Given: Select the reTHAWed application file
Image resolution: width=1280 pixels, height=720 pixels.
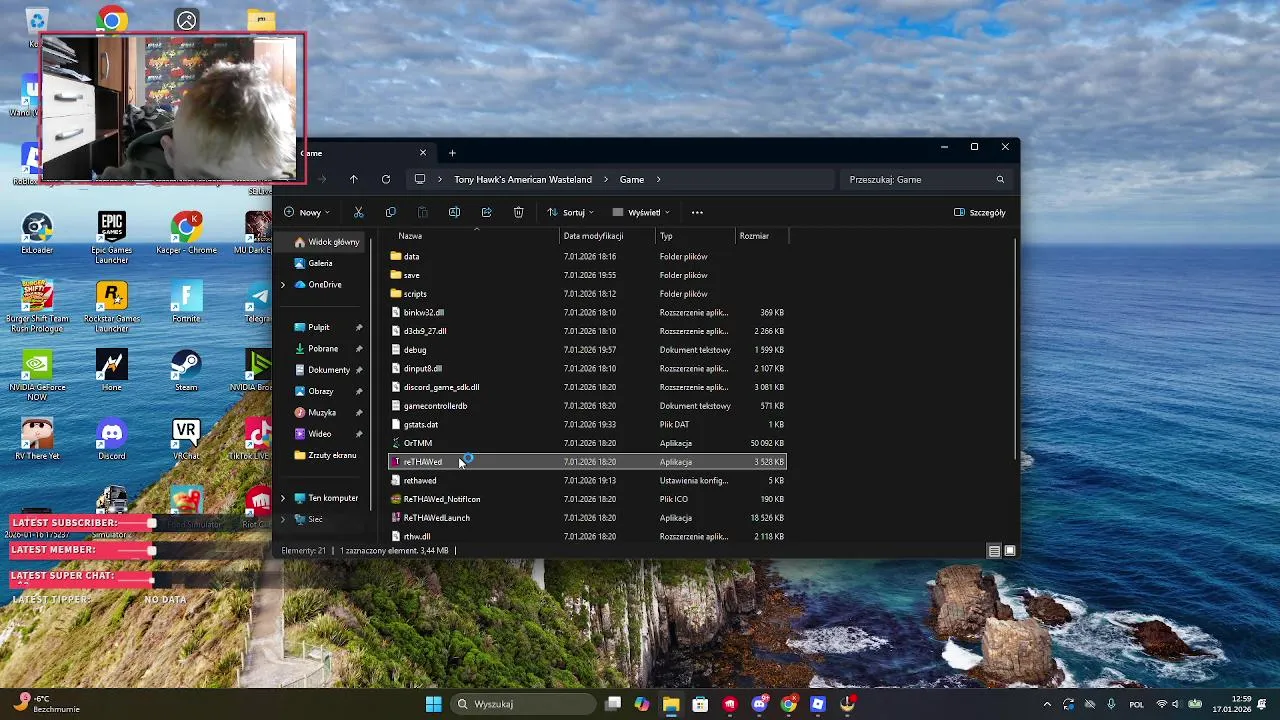Looking at the screenshot, I should 587,462.
